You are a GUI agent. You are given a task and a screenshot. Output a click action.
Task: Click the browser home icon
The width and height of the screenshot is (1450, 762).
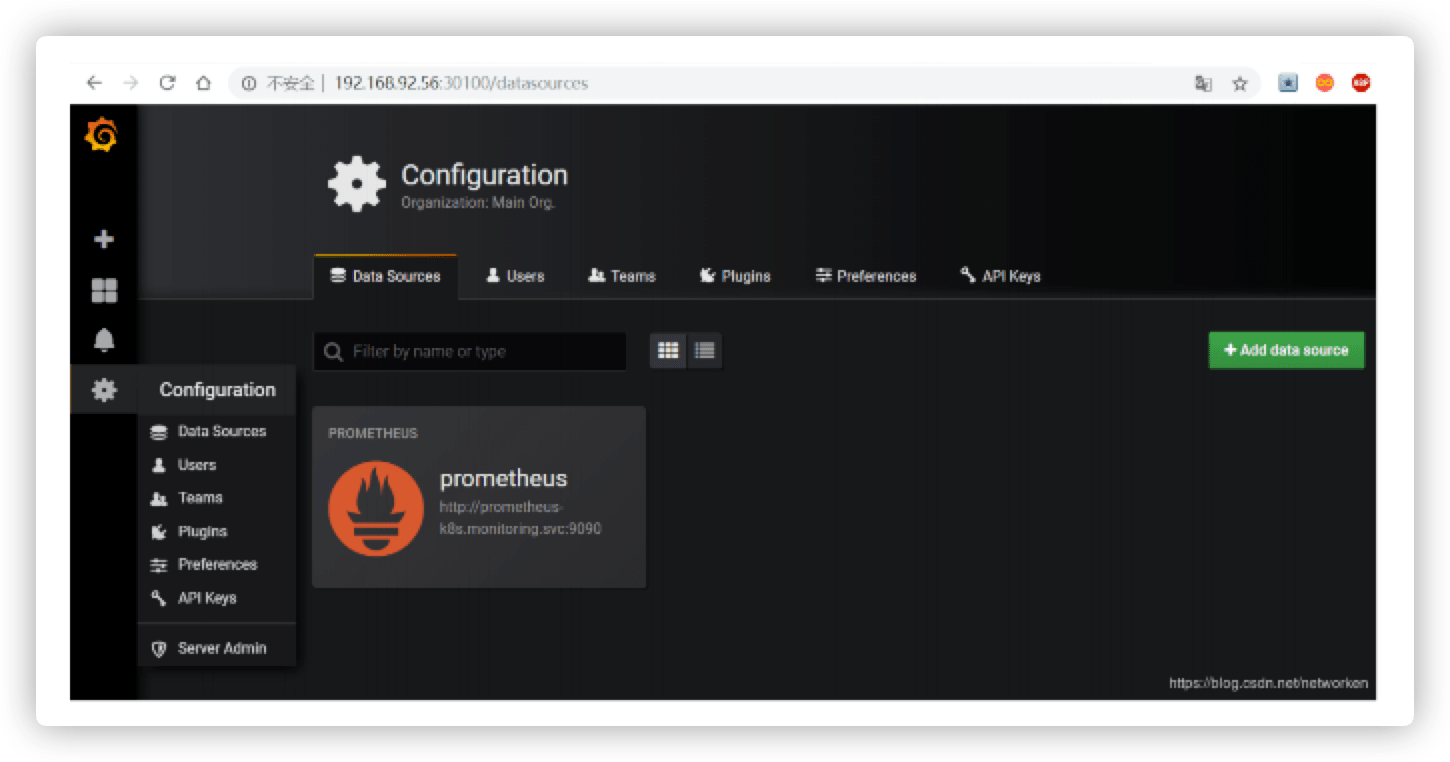203,83
